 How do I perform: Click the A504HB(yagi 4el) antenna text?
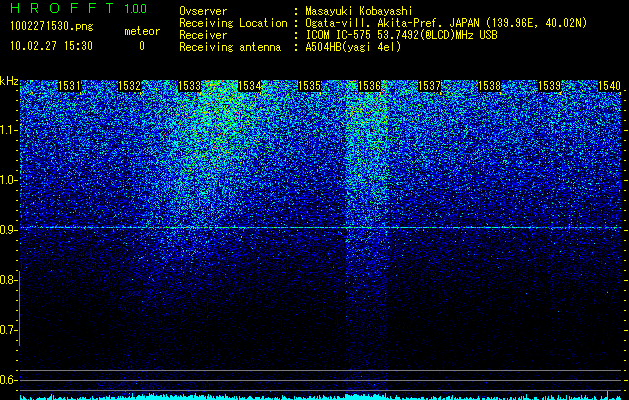click(x=353, y=47)
